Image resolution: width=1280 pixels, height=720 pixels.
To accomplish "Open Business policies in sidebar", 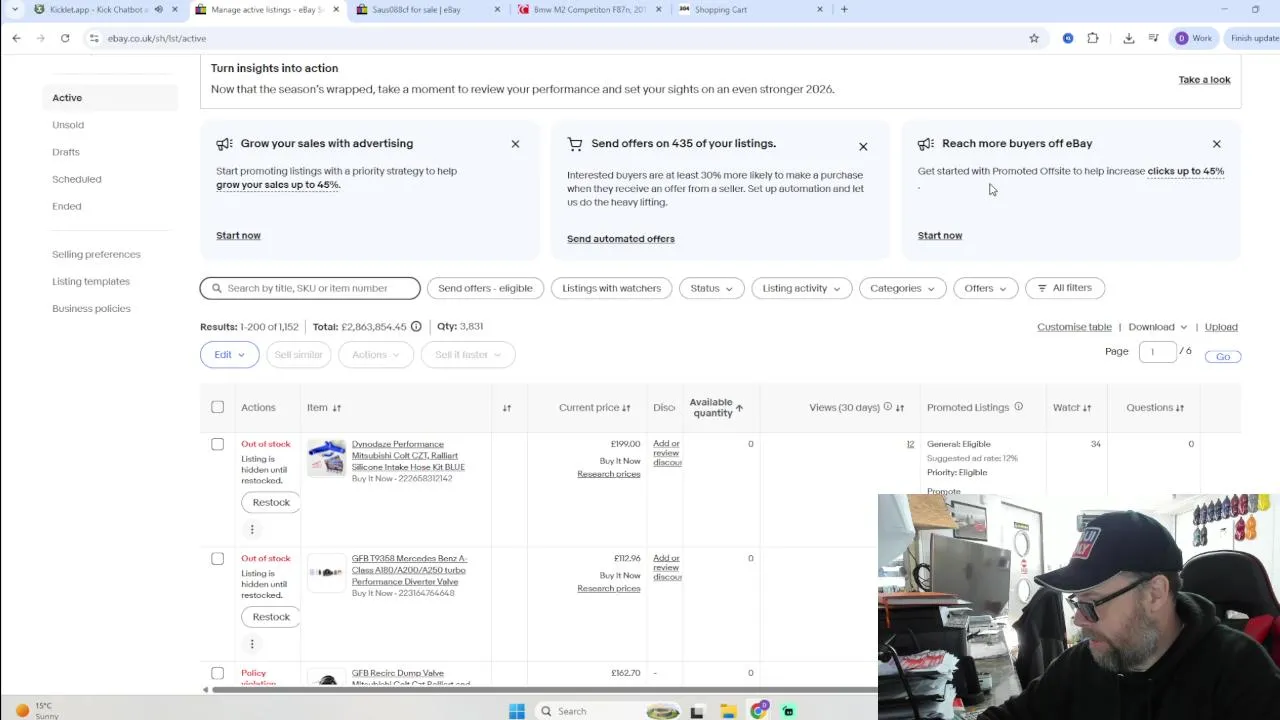I will pyautogui.click(x=91, y=308).
